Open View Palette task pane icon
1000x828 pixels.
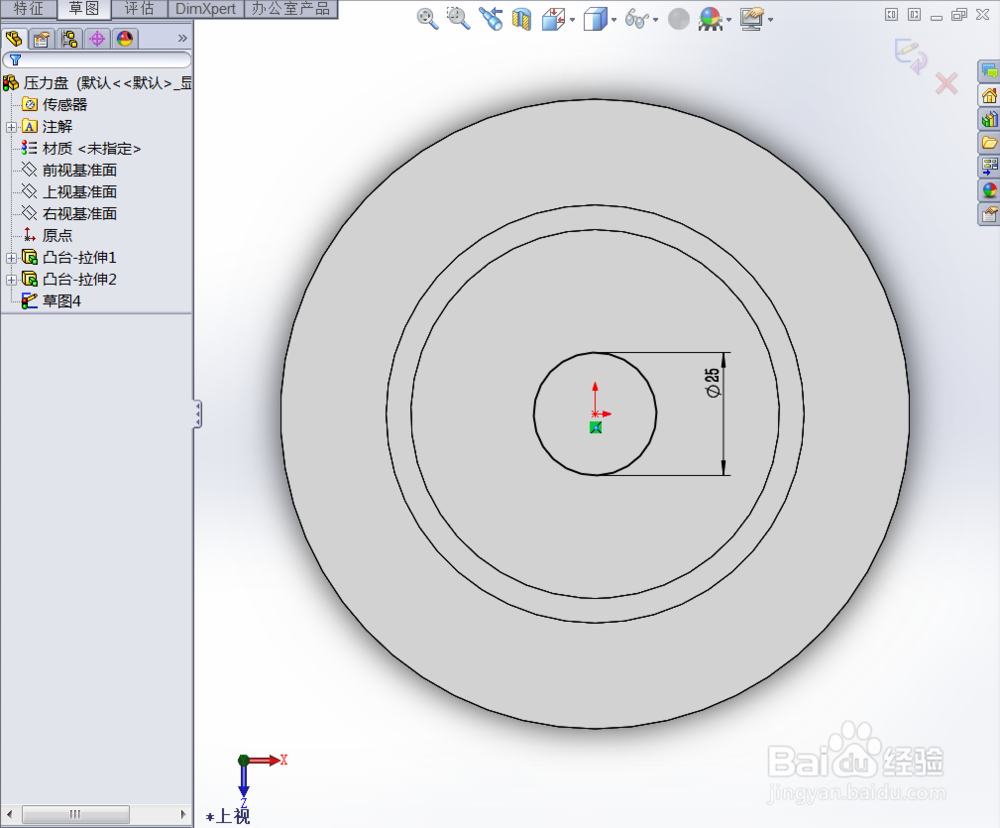[989, 166]
